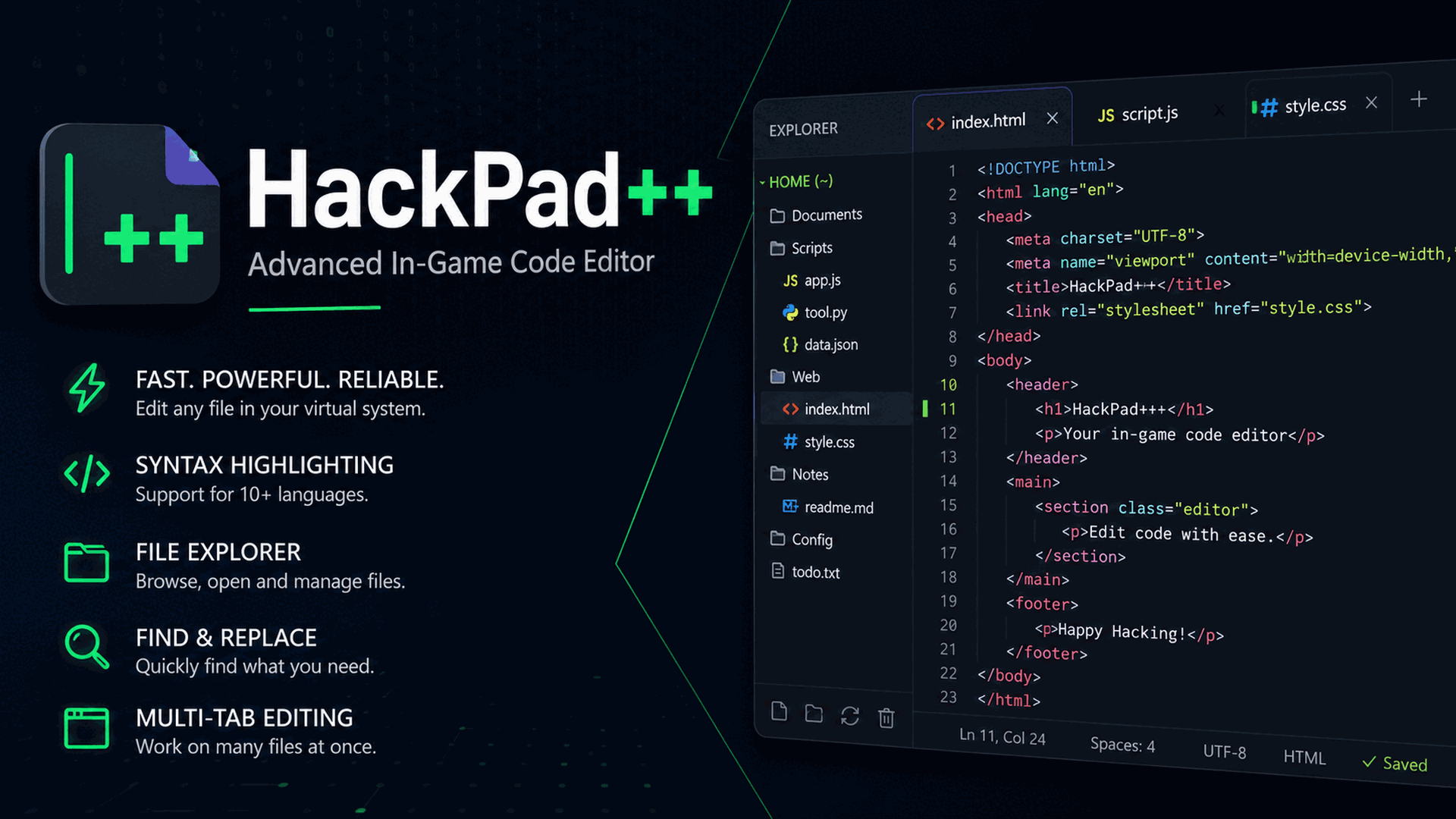Image resolution: width=1456 pixels, height=819 pixels.
Task: Expand the Scripts folder
Action: pos(802,248)
